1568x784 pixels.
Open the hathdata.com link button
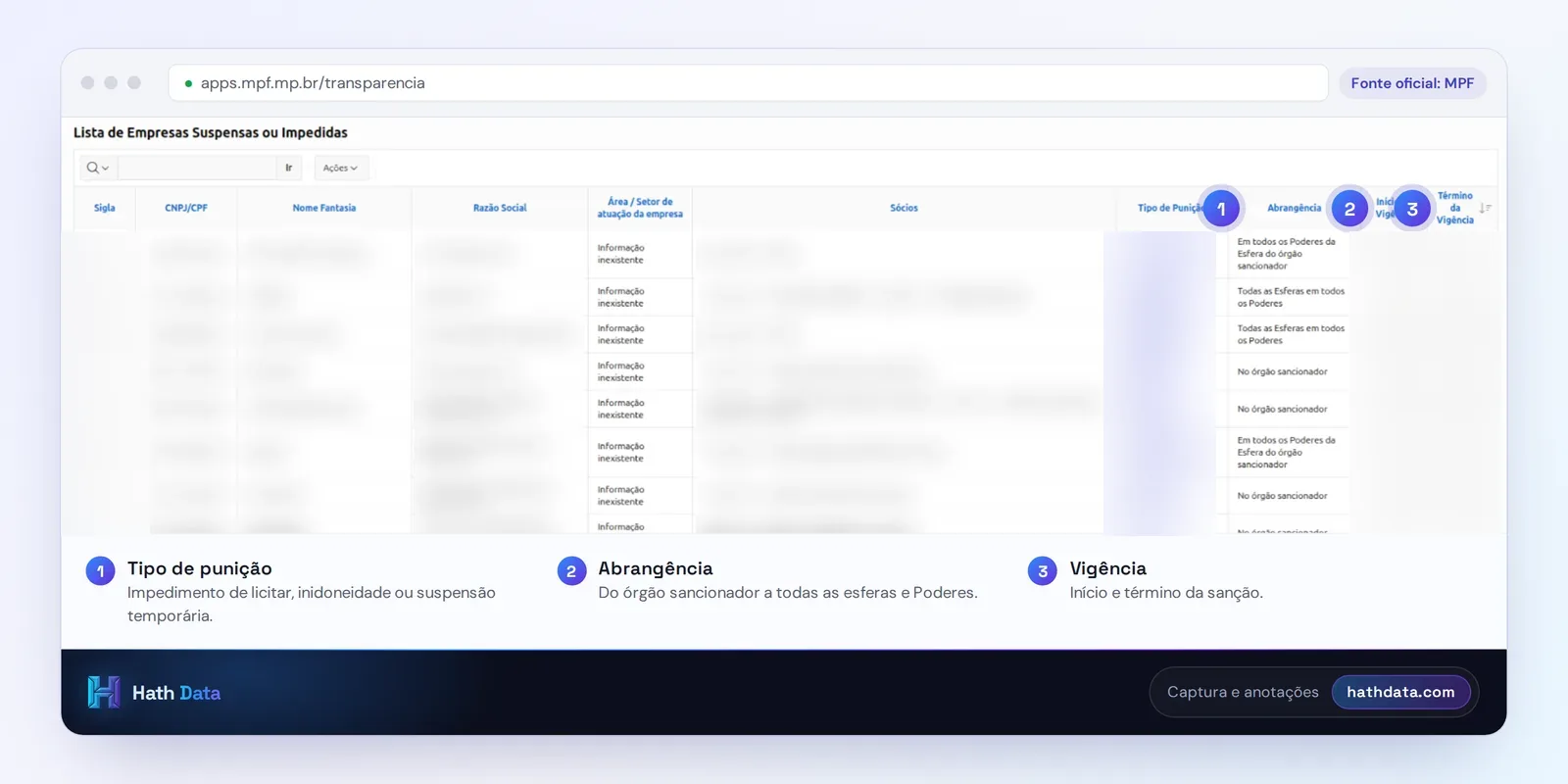1400,692
